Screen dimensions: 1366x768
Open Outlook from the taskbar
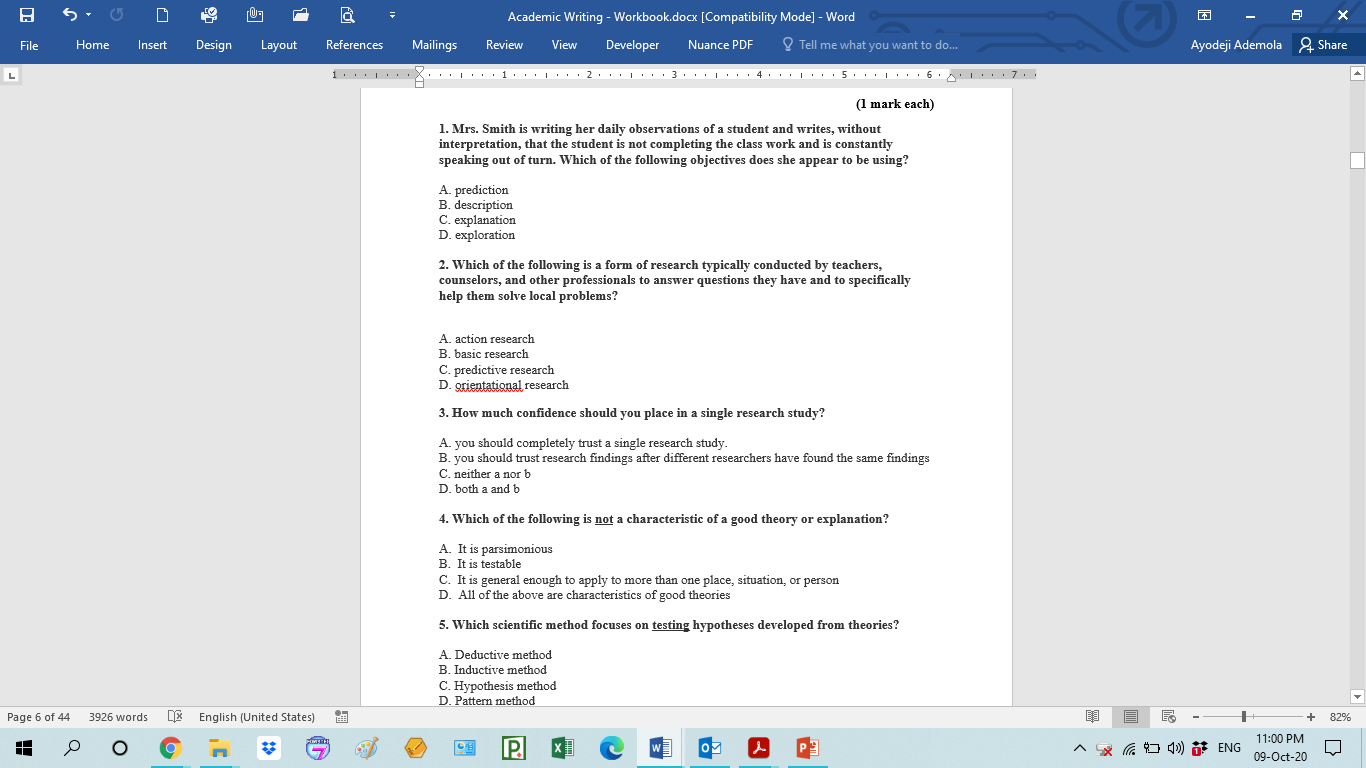pyautogui.click(x=709, y=747)
